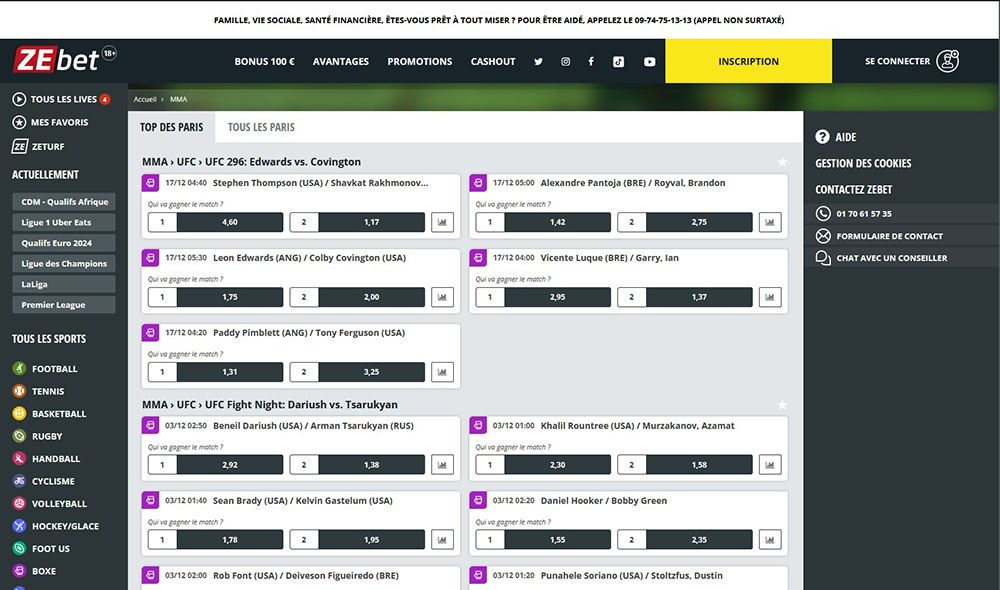1000x590 pixels.
Task: Star the UFC Fight Night Dariush event
Action: pyautogui.click(x=782, y=405)
